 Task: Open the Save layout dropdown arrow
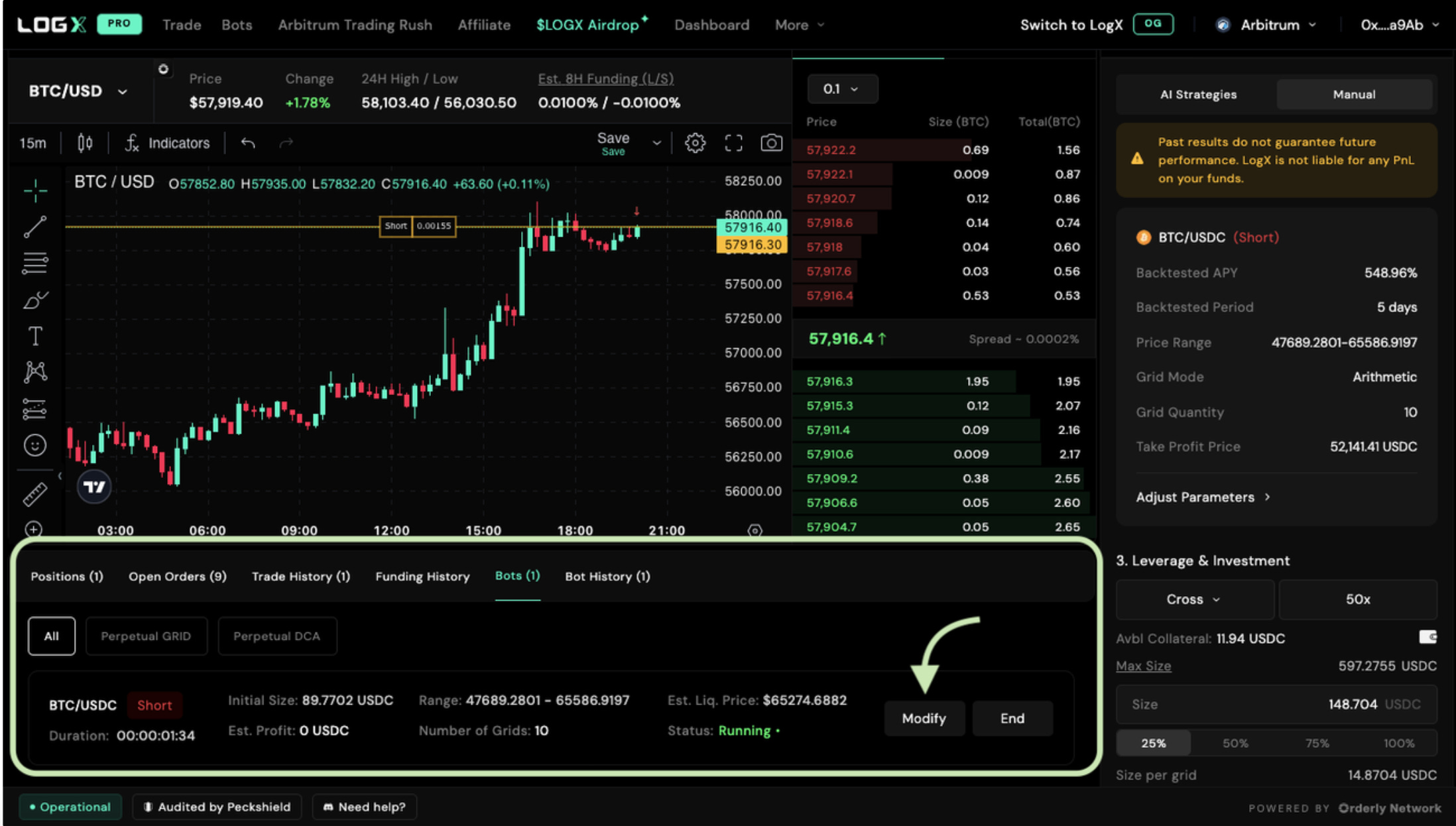(656, 143)
